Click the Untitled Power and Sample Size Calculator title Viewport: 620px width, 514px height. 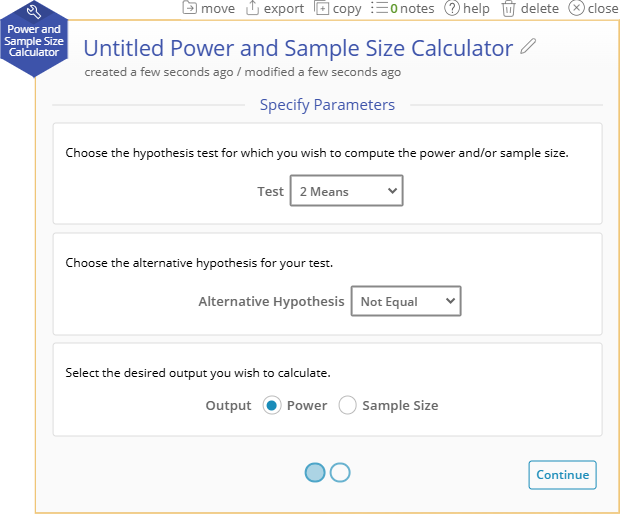pos(298,48)
